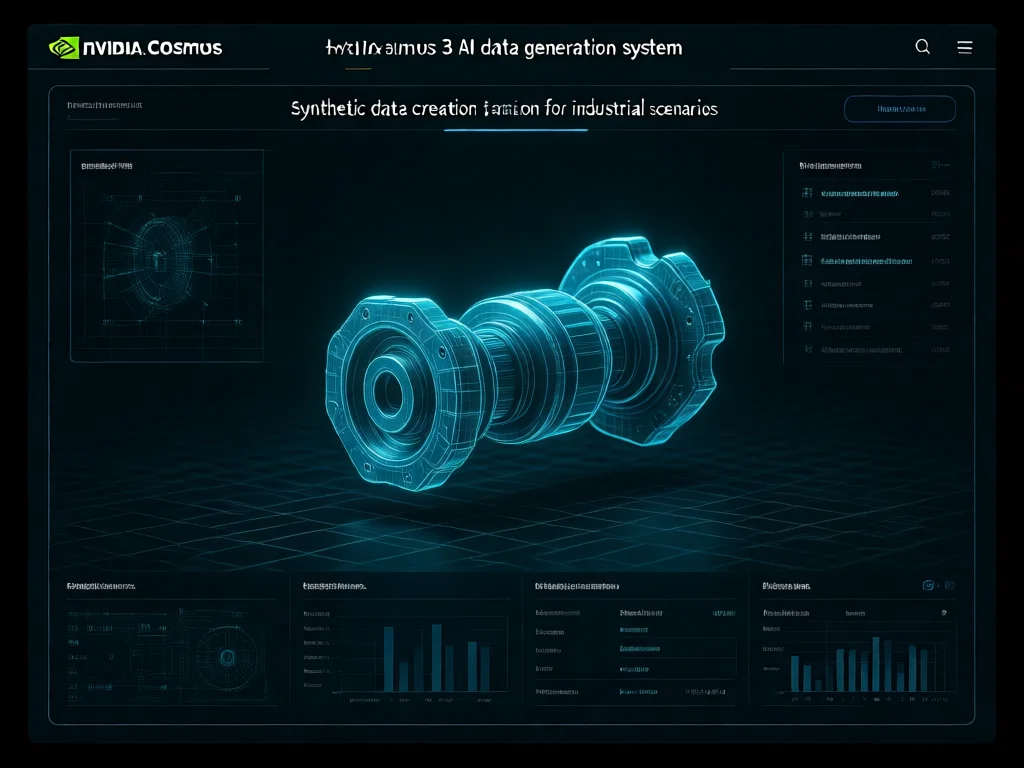Open the wireframe blueprint thumbnail at upper left
This screenshot has height=768, width=1024.
tap(166, 255)
